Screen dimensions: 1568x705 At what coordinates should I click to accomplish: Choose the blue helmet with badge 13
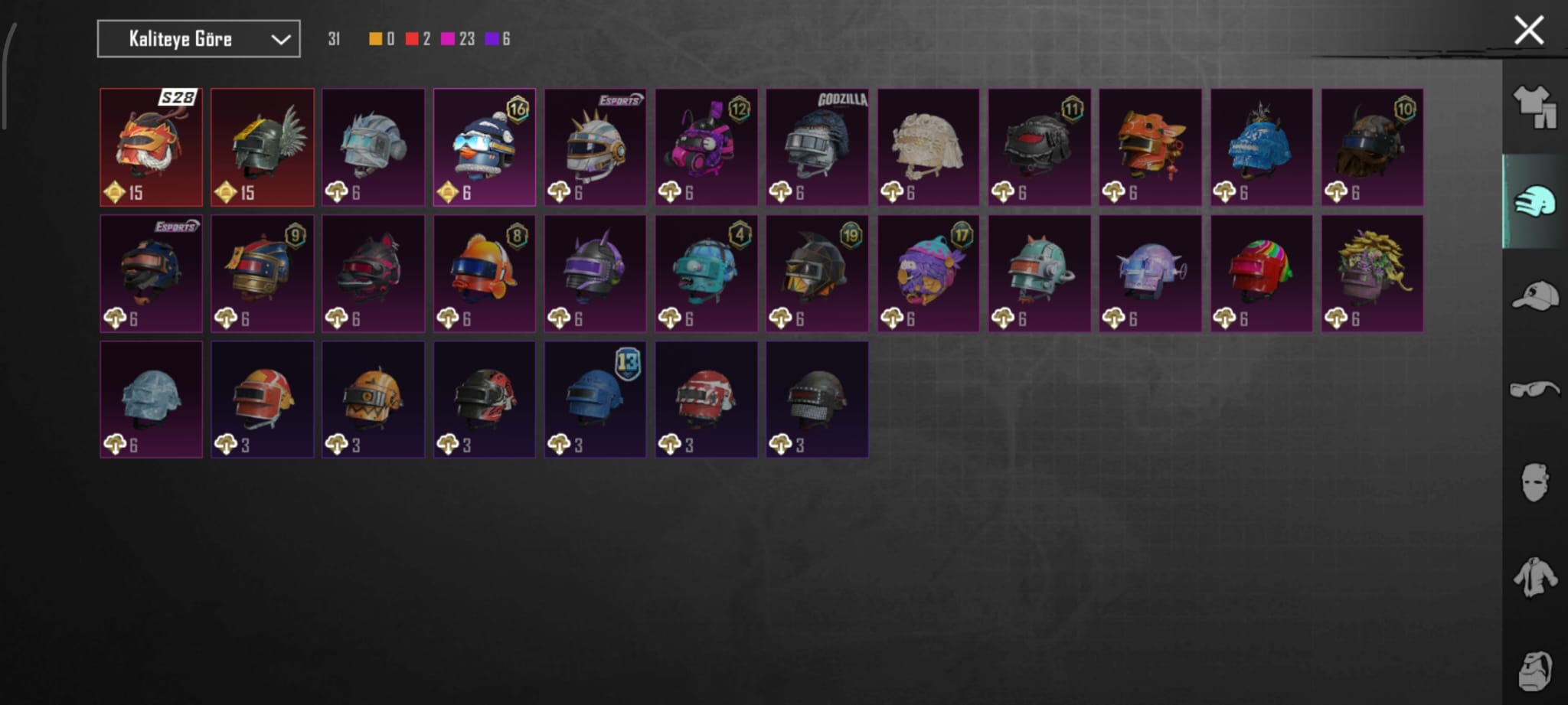point(595,400)
